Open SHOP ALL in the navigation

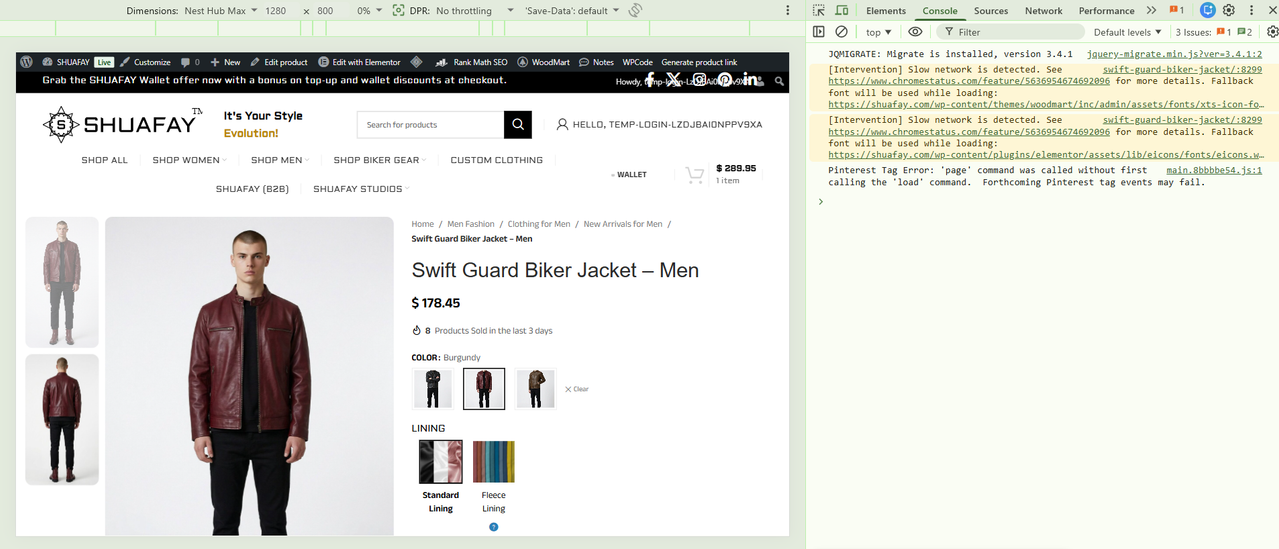point(104,160)
